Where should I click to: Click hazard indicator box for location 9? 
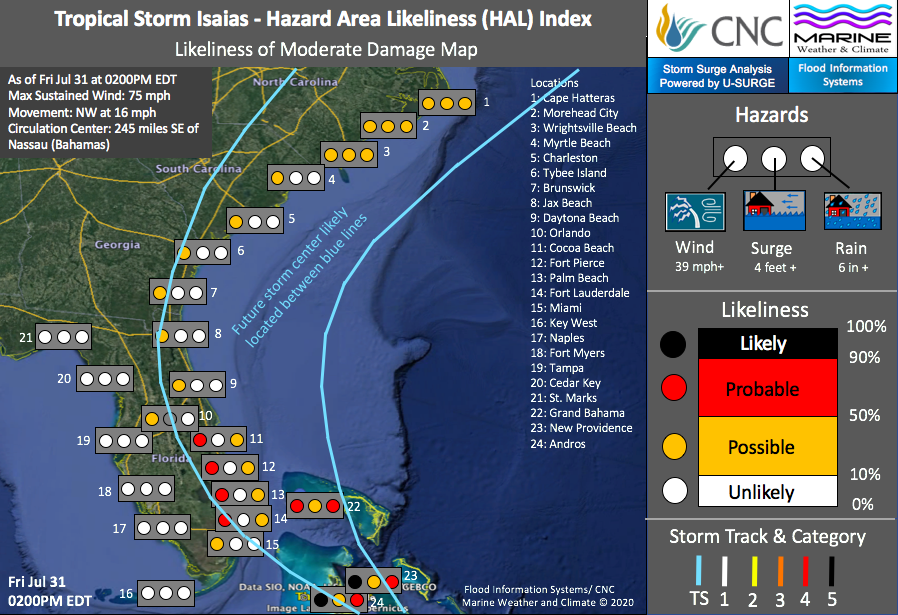pyautogui.click(x=198, y=385)
